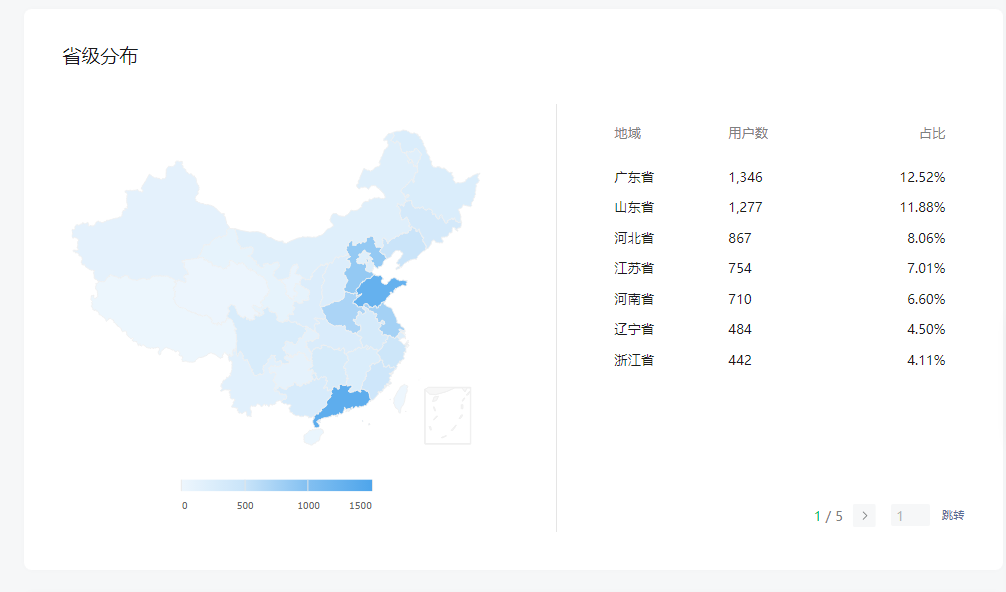Click the percentage 6.60%
The height and width of the screenshot is (592, 1006).
click(x=926, y=299)
